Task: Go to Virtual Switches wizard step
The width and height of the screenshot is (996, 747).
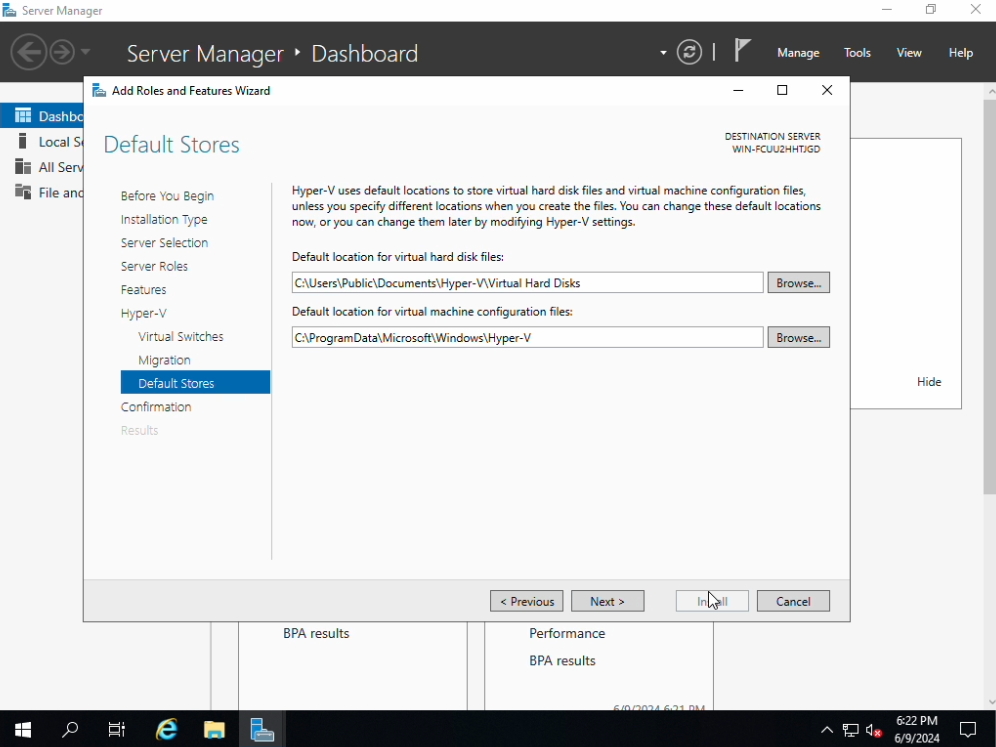Action: (181, 337)
